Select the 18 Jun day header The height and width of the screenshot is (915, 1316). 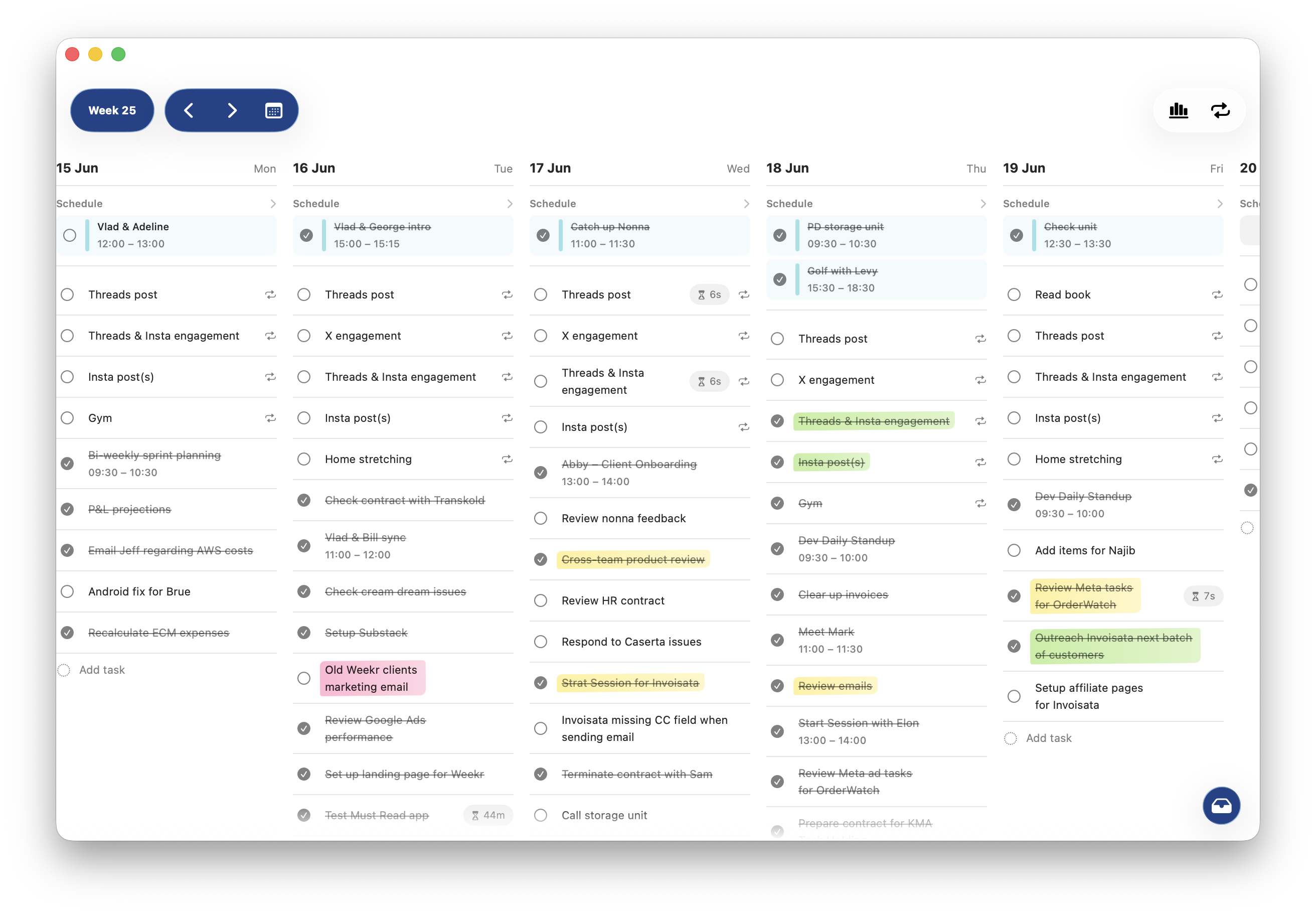tap(787, 168)
